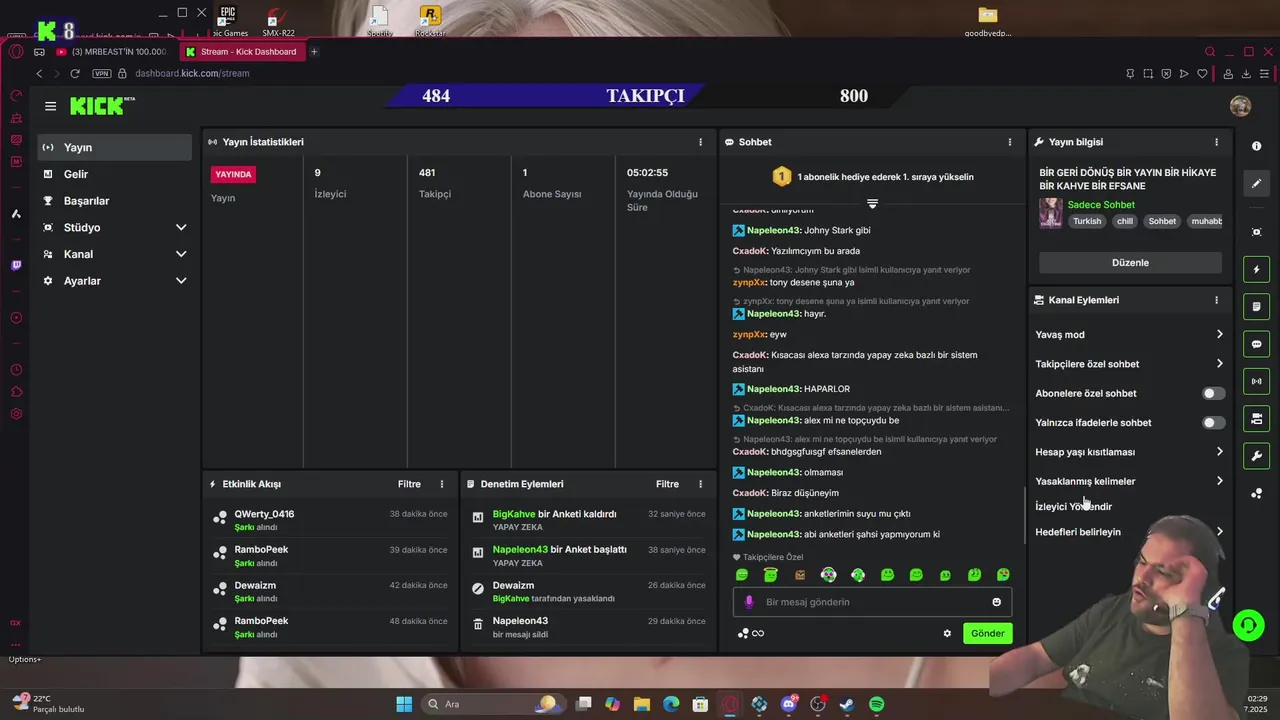Open the green headset support bubble
The image size is (1280, 720).
pos(1248,626)
